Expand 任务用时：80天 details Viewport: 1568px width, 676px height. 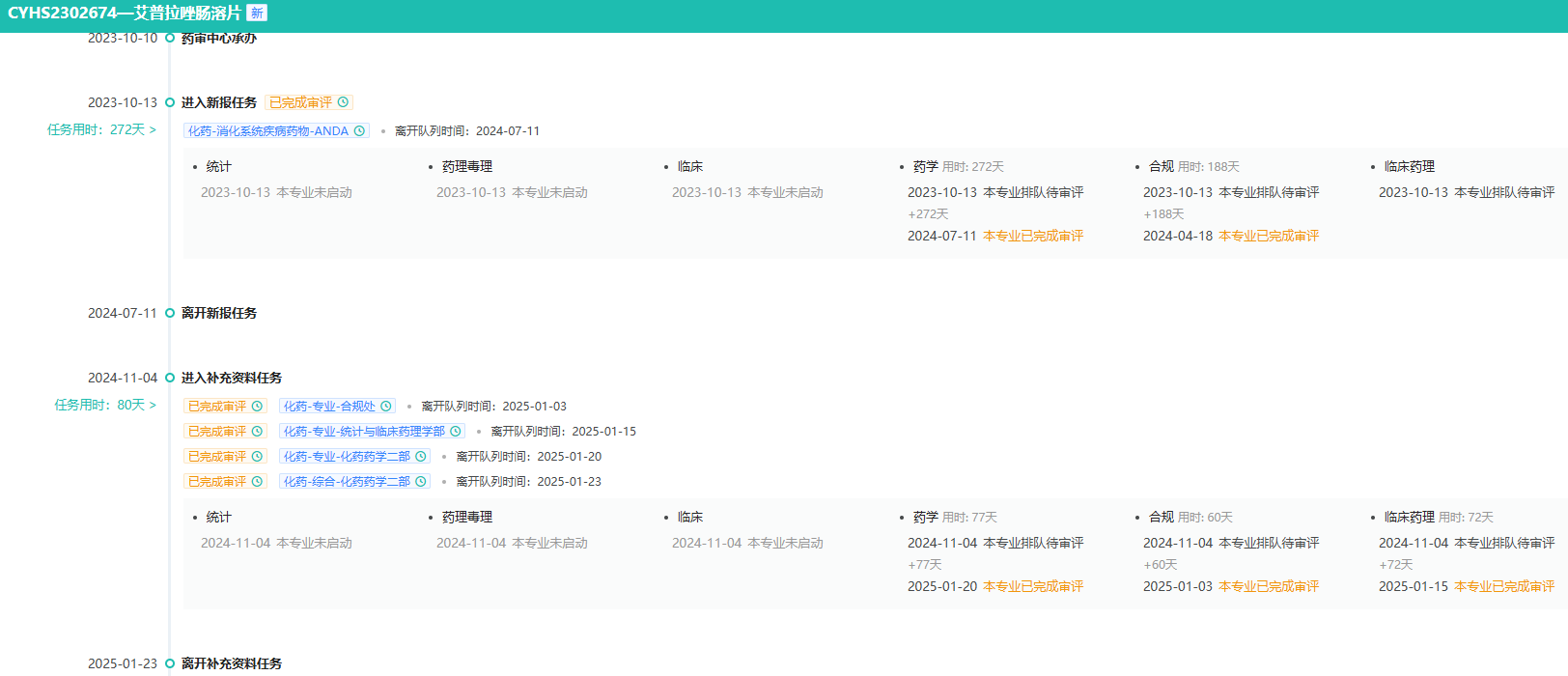[x=104, y=405]
